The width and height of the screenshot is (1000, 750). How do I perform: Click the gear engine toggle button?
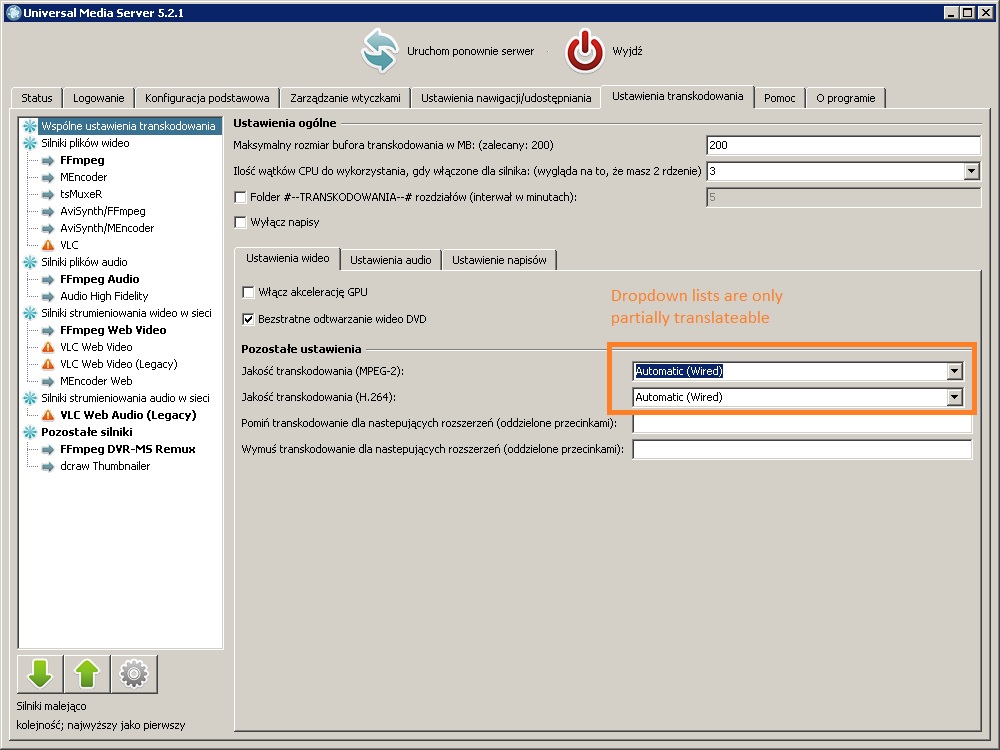tap(134, 673)
